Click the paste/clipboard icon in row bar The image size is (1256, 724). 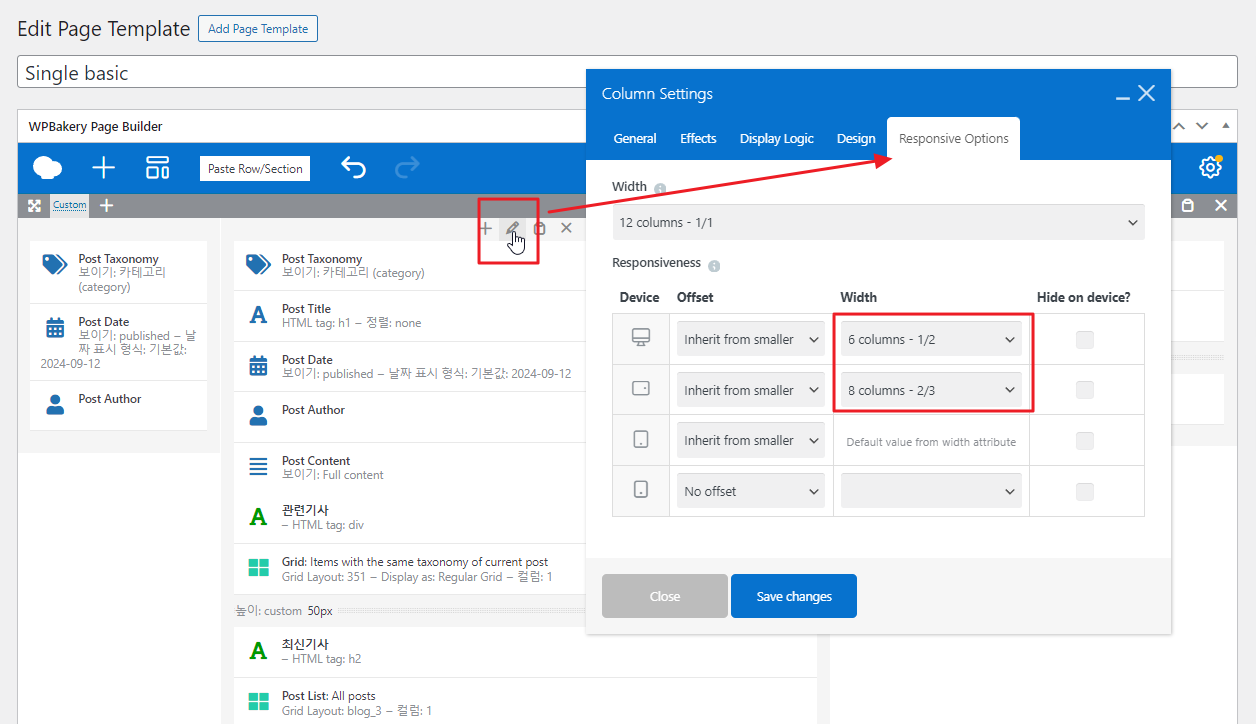point(1188,205)
